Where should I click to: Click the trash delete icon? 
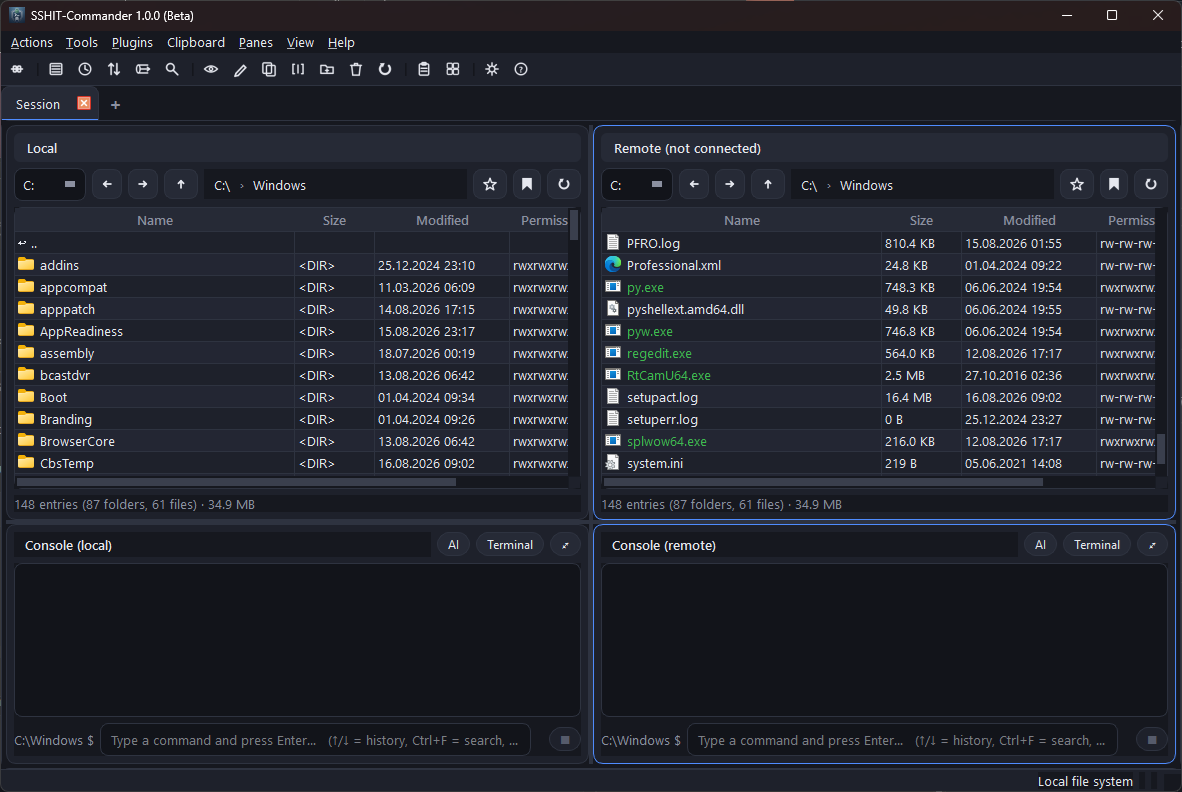pos(356,69)
